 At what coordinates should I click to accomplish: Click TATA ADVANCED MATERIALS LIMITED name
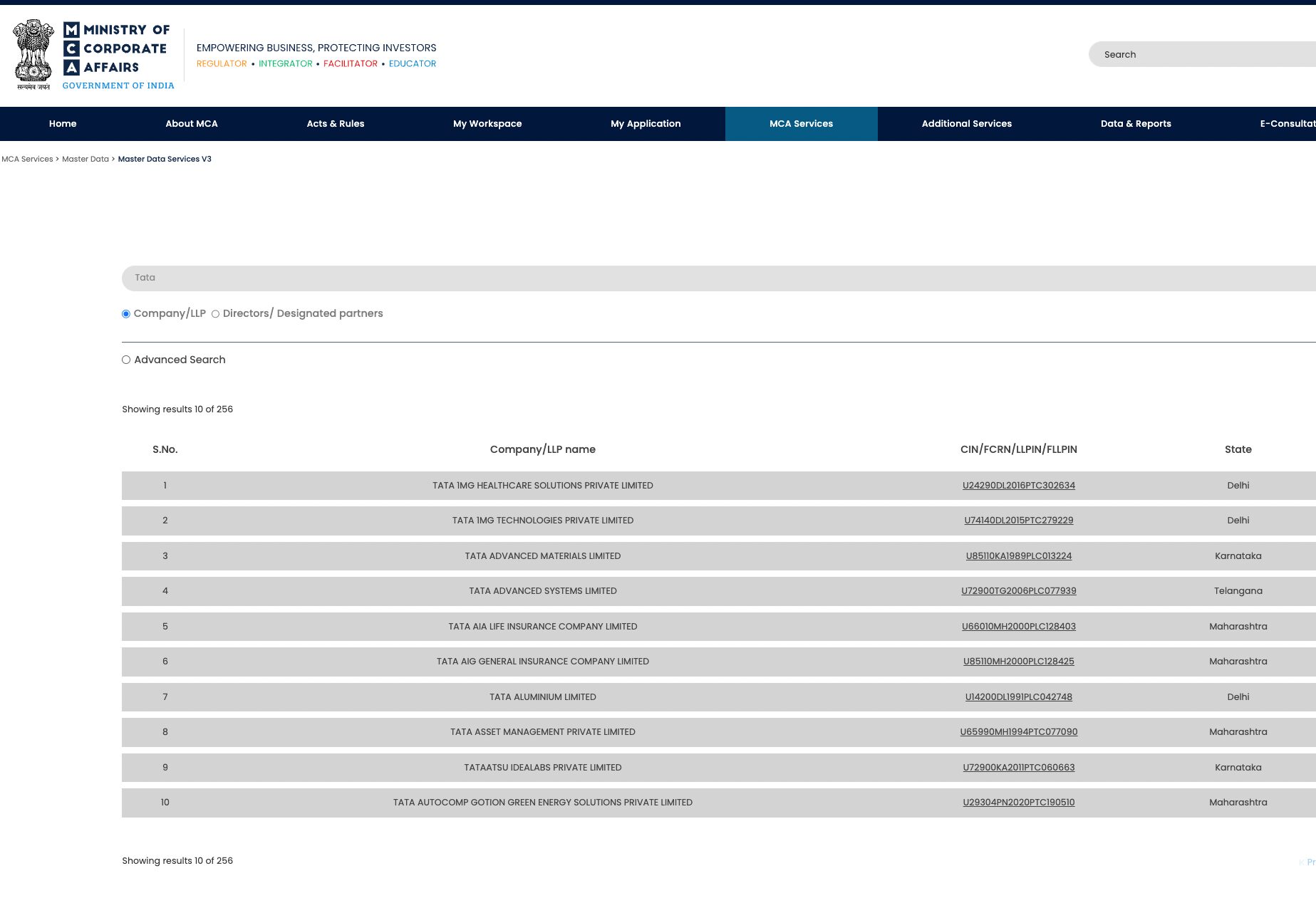pyautogui.click(x=543, y=556)
